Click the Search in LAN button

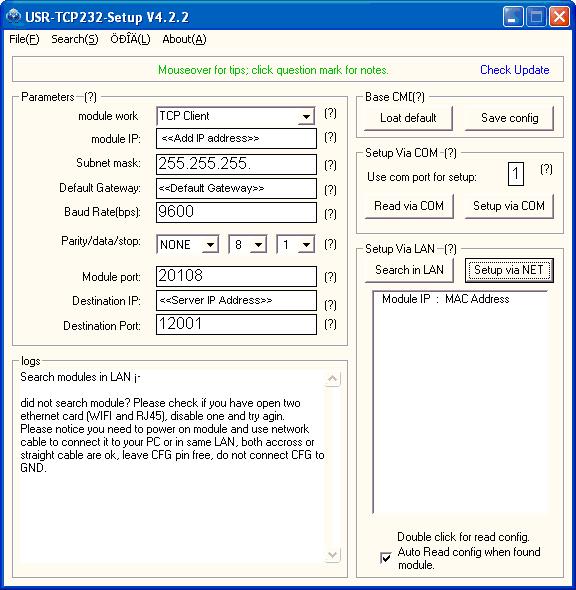pyautogui.click(x=409, y=270)
